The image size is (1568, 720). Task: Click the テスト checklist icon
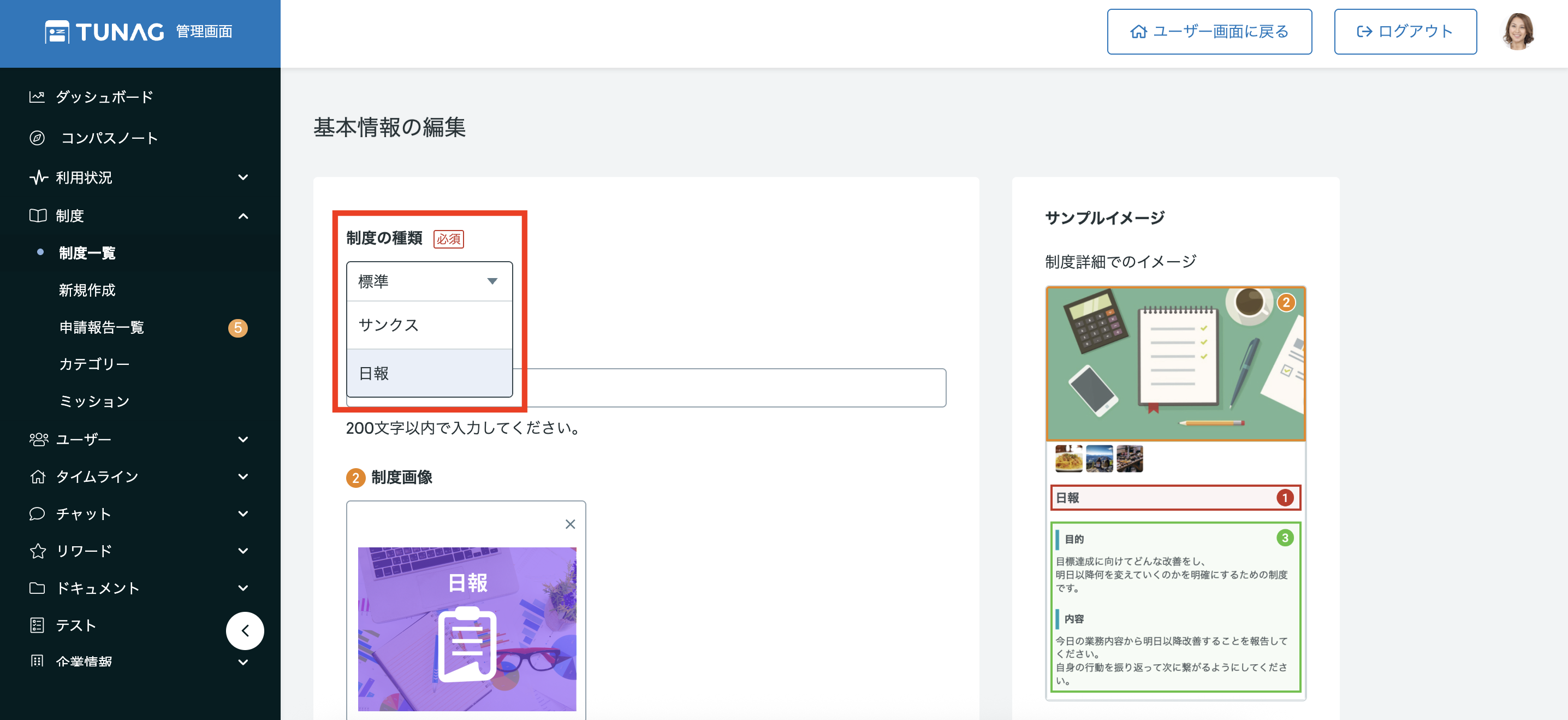(37, 625)
